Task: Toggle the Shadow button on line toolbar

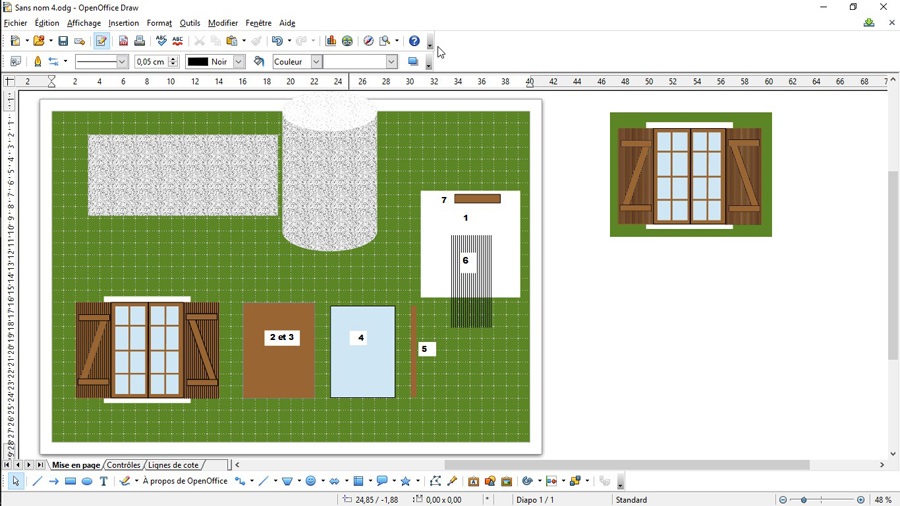Action: coord(412,62)
